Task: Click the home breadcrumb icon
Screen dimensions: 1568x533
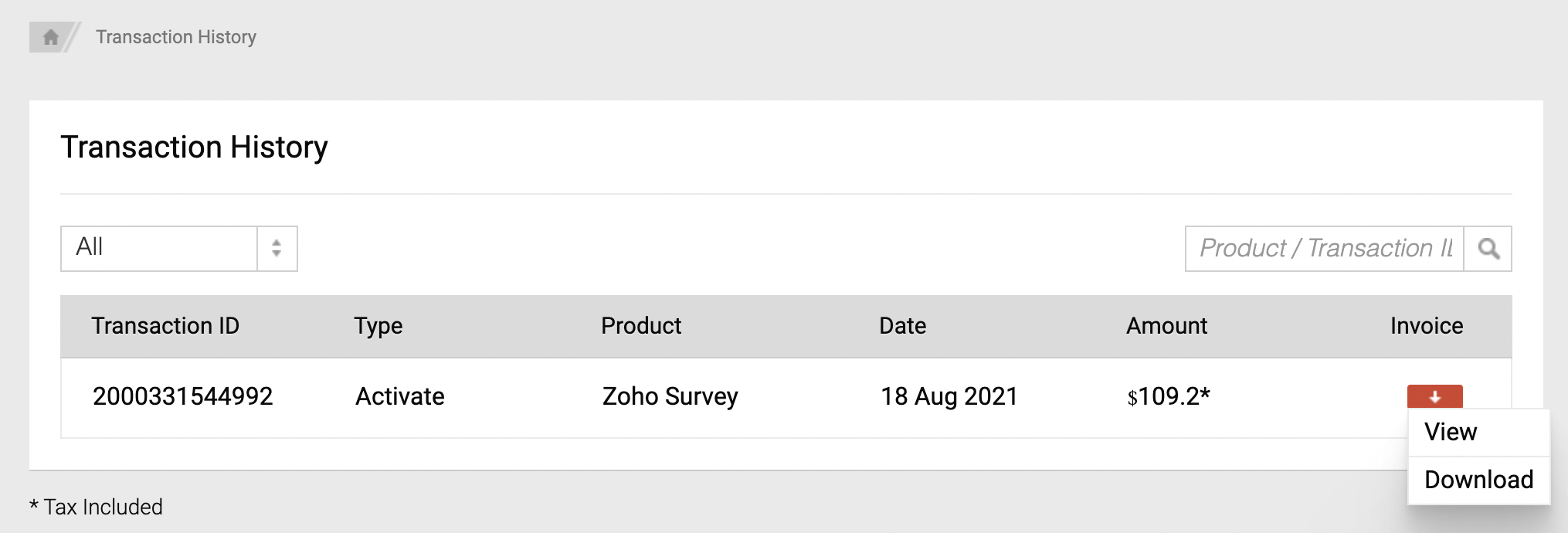Action: (51, 37)
